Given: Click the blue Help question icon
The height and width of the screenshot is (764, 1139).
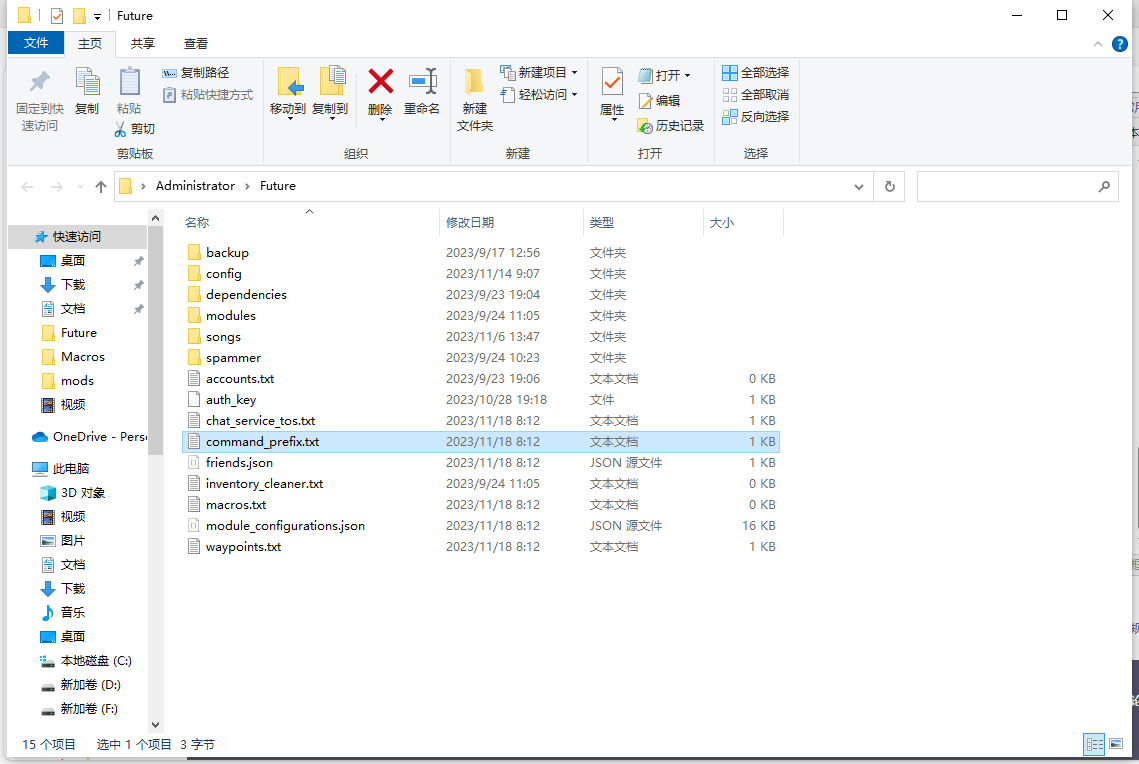Looking at the screenshot, I should 1120,44.
